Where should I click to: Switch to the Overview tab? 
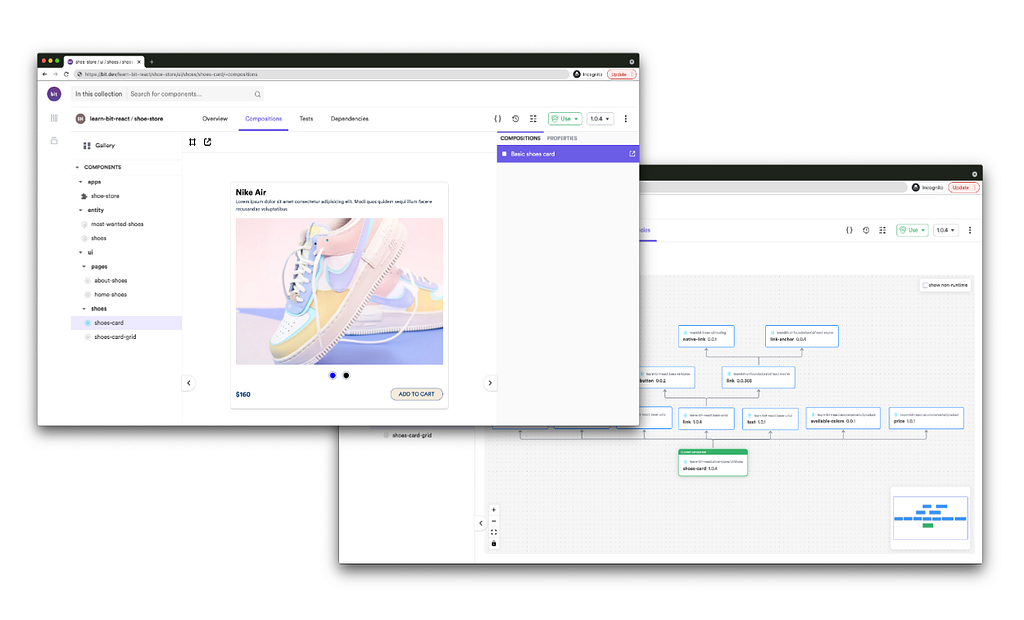pos(215,119)
